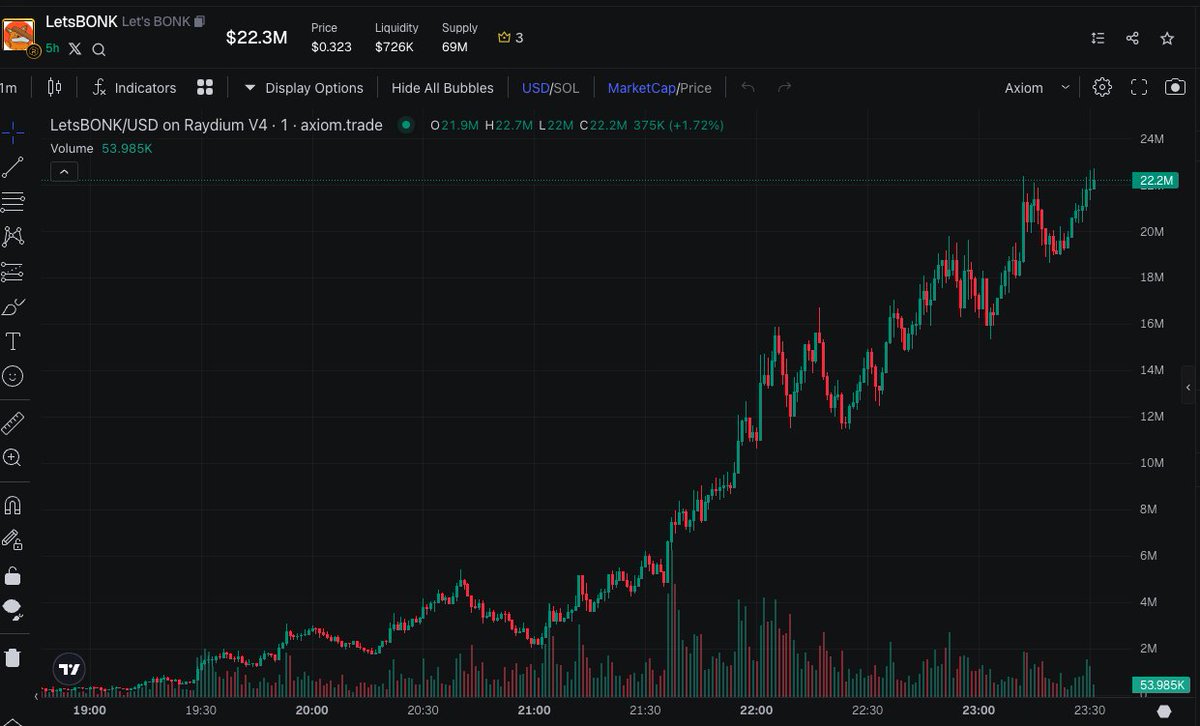Screen dimensions: 1200x726
Task: Expand the Display Options dropdown
Action: [x=304, y=88]
